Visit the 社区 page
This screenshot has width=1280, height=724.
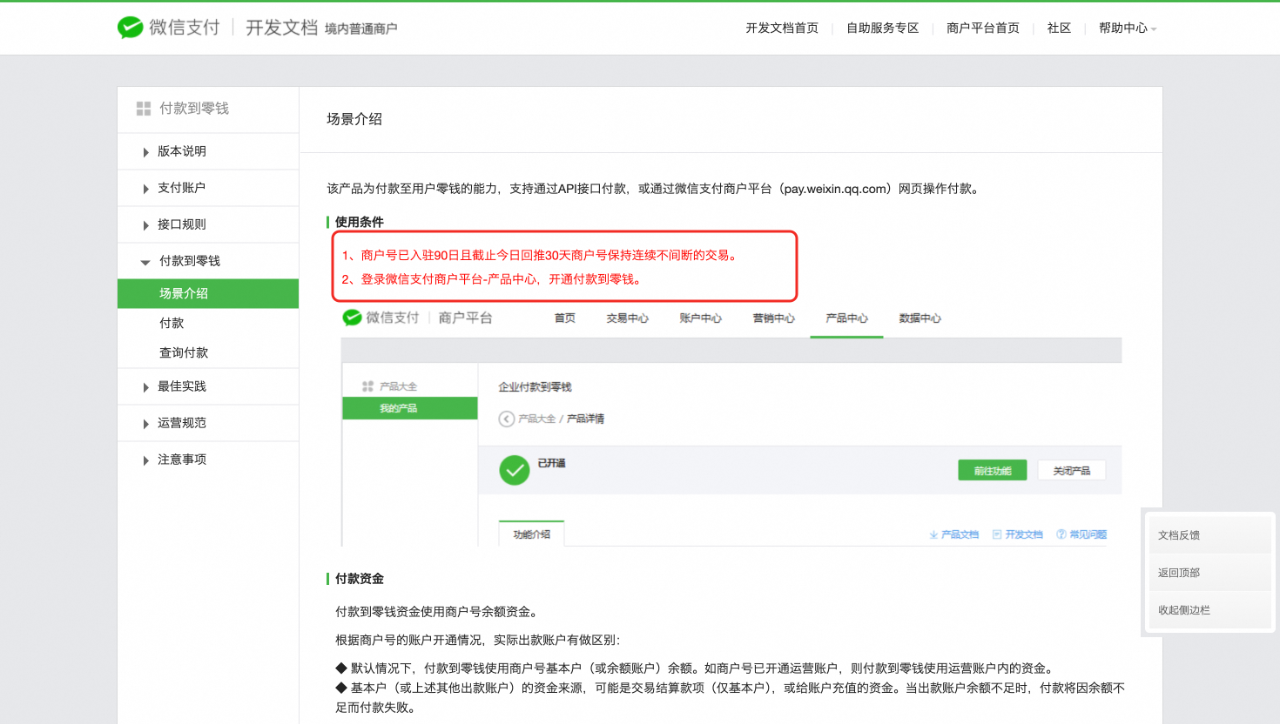click(1059, 28)
